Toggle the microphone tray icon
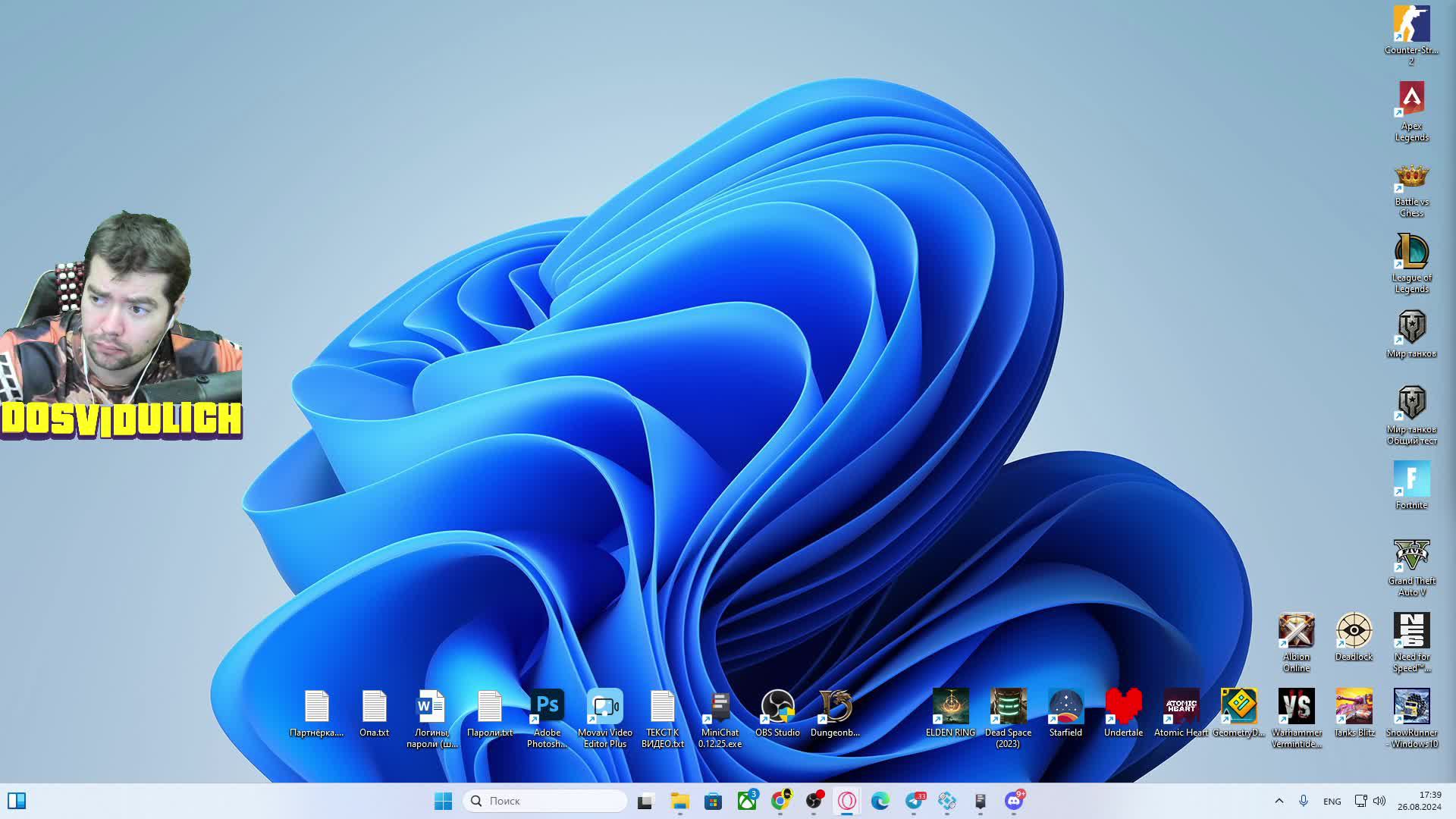 1304,801
